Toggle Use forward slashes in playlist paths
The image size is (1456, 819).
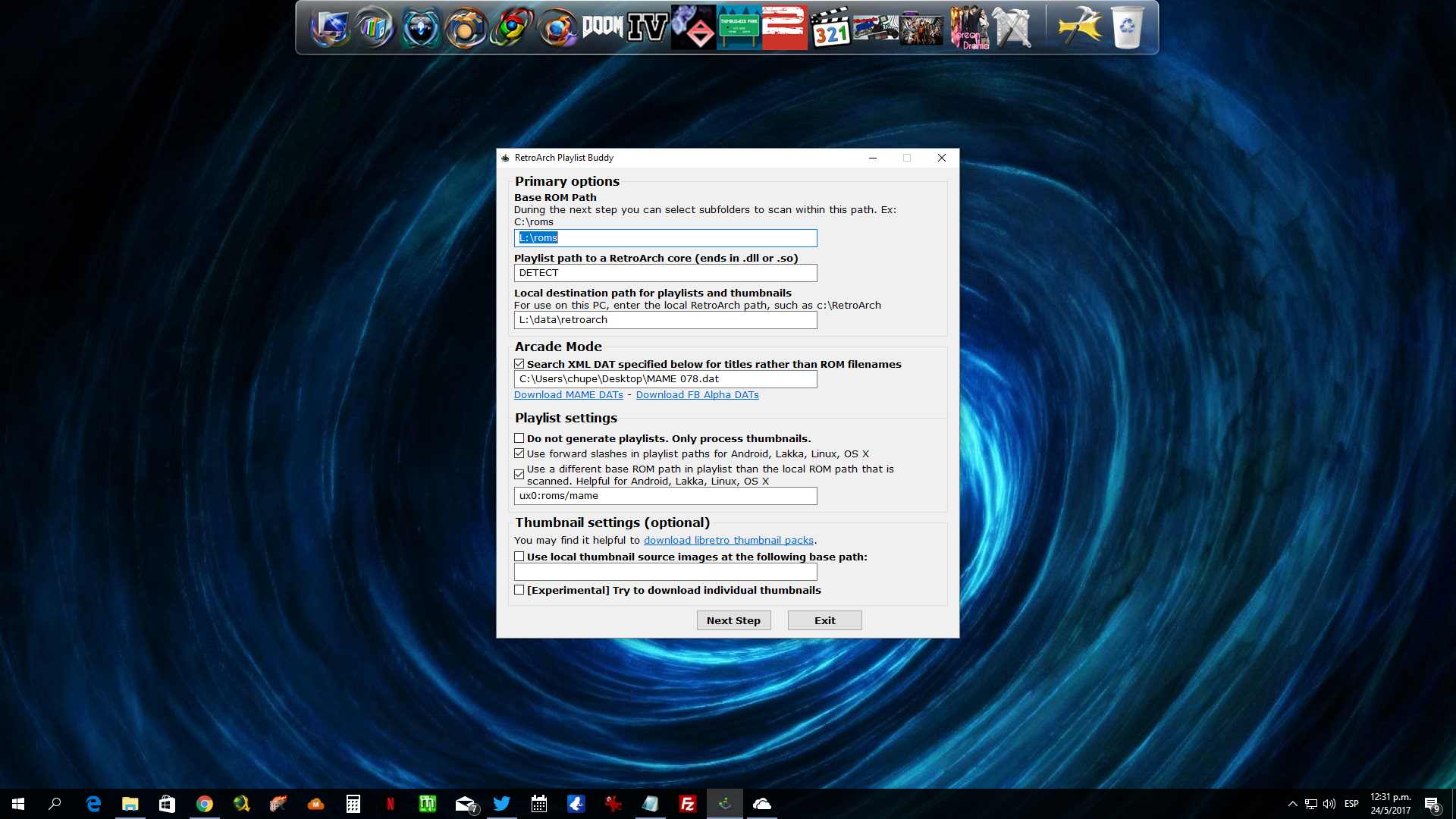(x=519, y=453)
